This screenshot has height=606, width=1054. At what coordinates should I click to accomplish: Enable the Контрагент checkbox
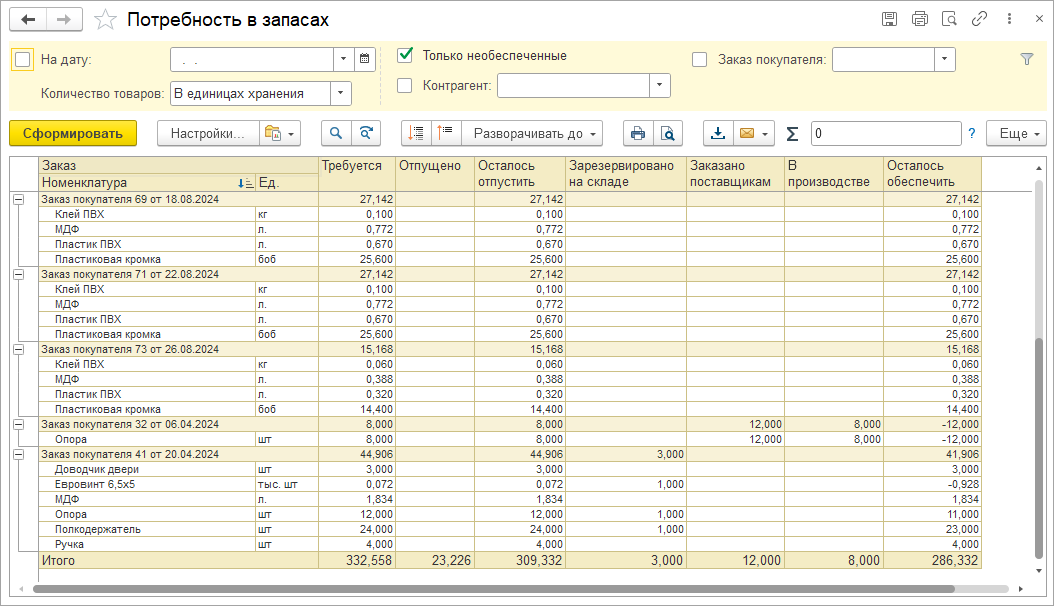[405, 86]
